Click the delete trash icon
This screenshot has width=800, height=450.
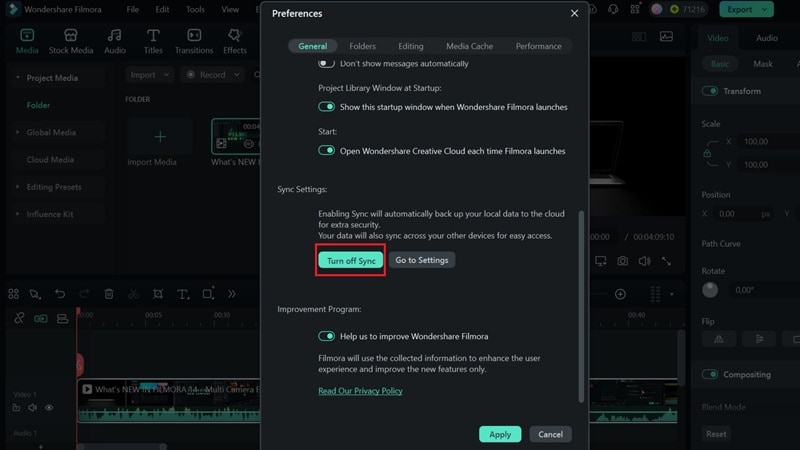pyautogui.click(x=109, y=294)
